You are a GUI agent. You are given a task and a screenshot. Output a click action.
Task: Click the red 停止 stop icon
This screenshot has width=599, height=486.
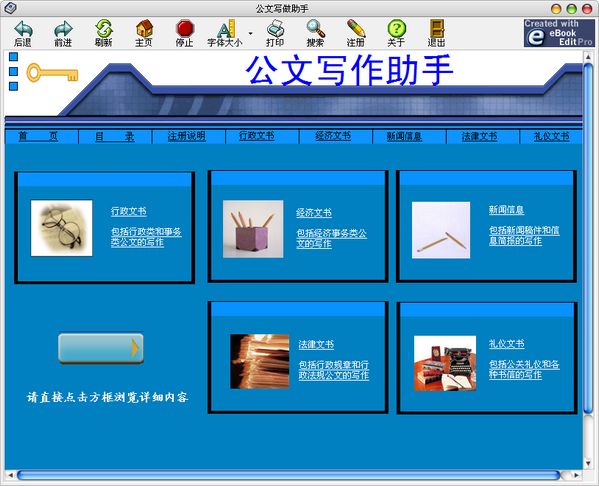pos(185,29)
